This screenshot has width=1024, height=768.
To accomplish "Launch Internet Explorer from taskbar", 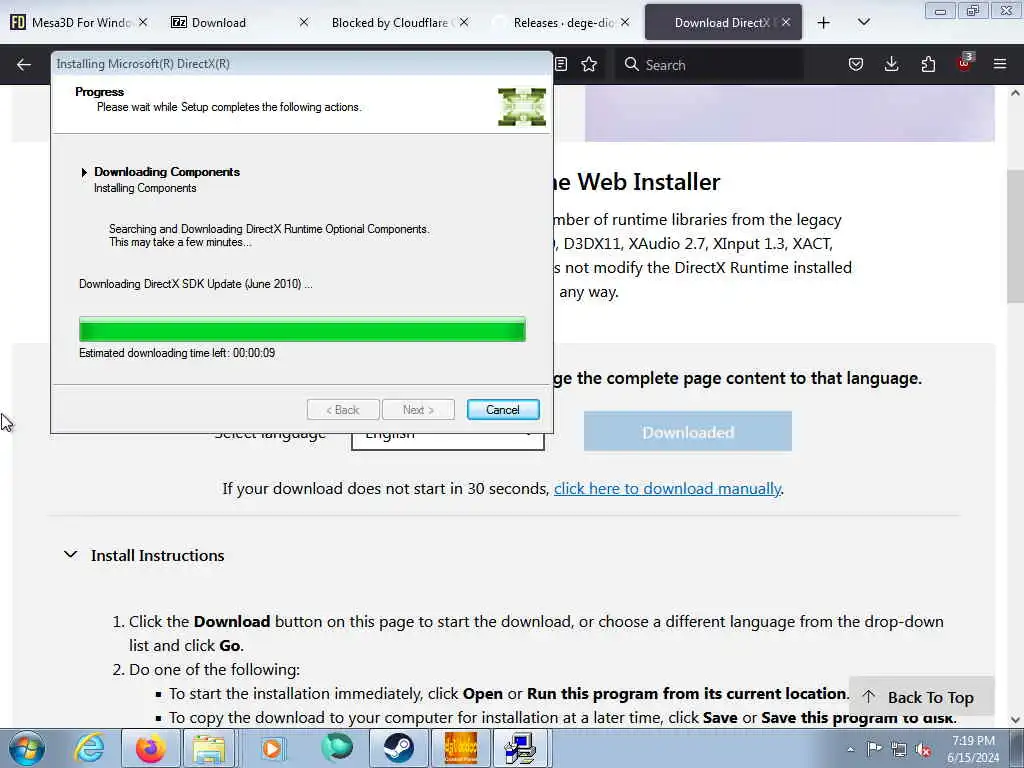I will coord(89,748).
